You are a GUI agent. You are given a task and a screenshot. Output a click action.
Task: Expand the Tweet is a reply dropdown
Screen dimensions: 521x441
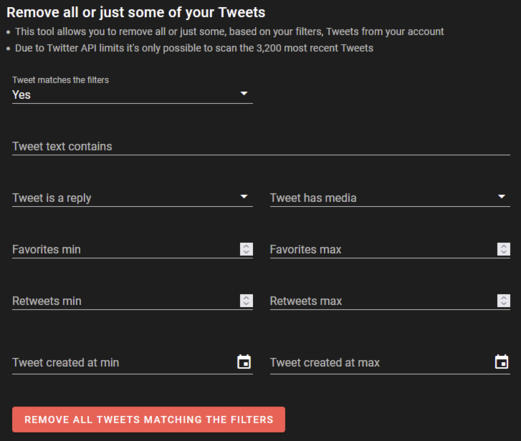(132, 198)
